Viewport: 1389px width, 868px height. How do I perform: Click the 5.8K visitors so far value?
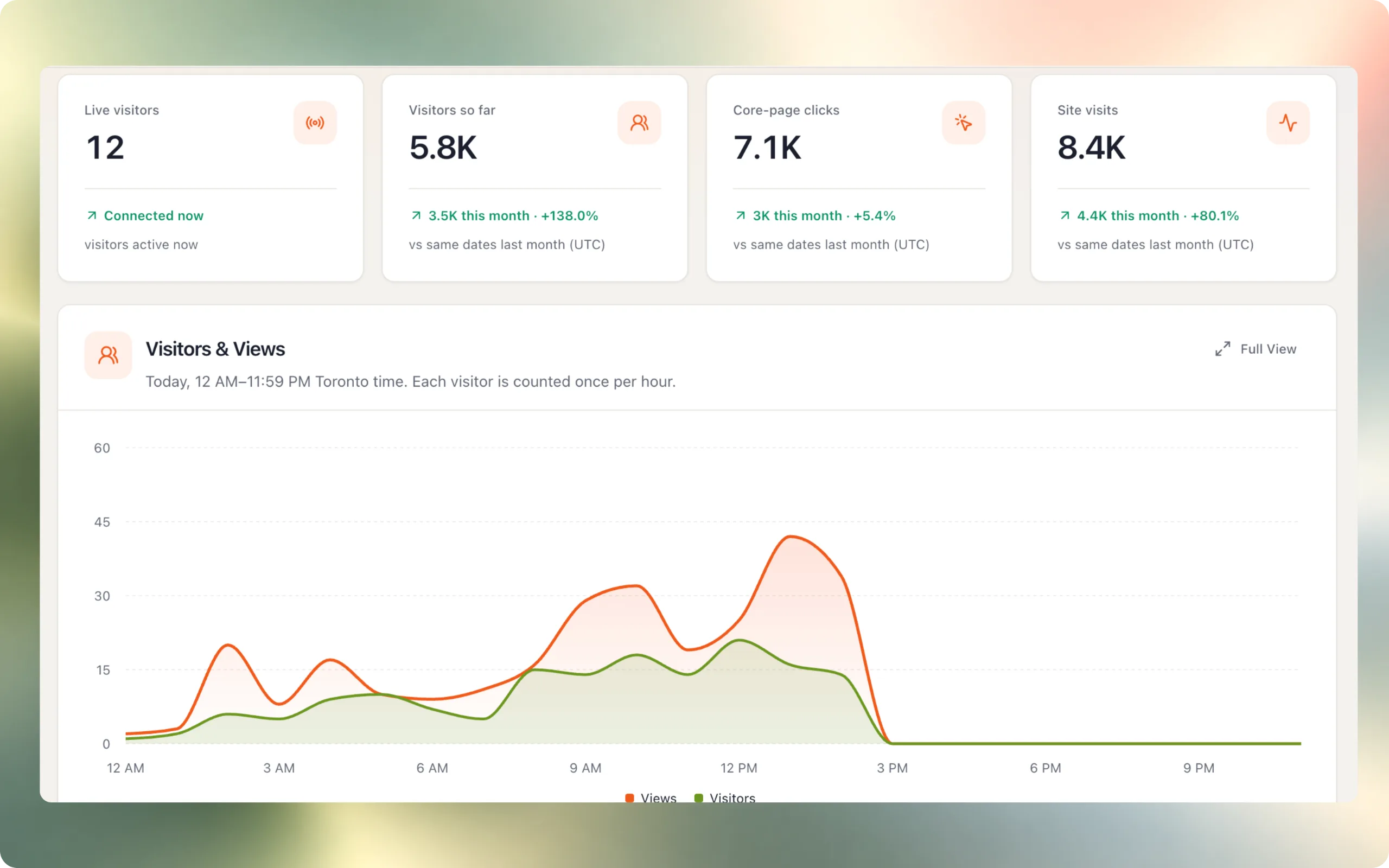[x=443, y=148]
